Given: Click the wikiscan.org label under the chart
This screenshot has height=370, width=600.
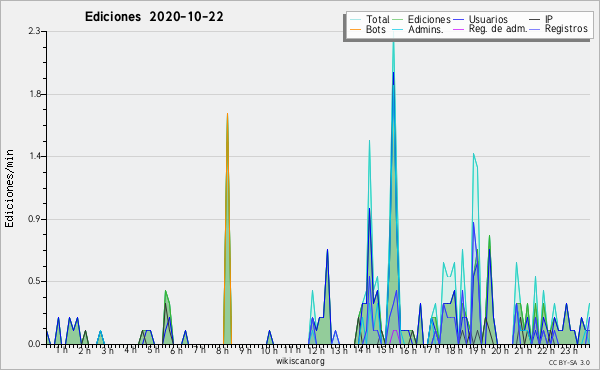Looking at the screenshot, I should 300,361.
